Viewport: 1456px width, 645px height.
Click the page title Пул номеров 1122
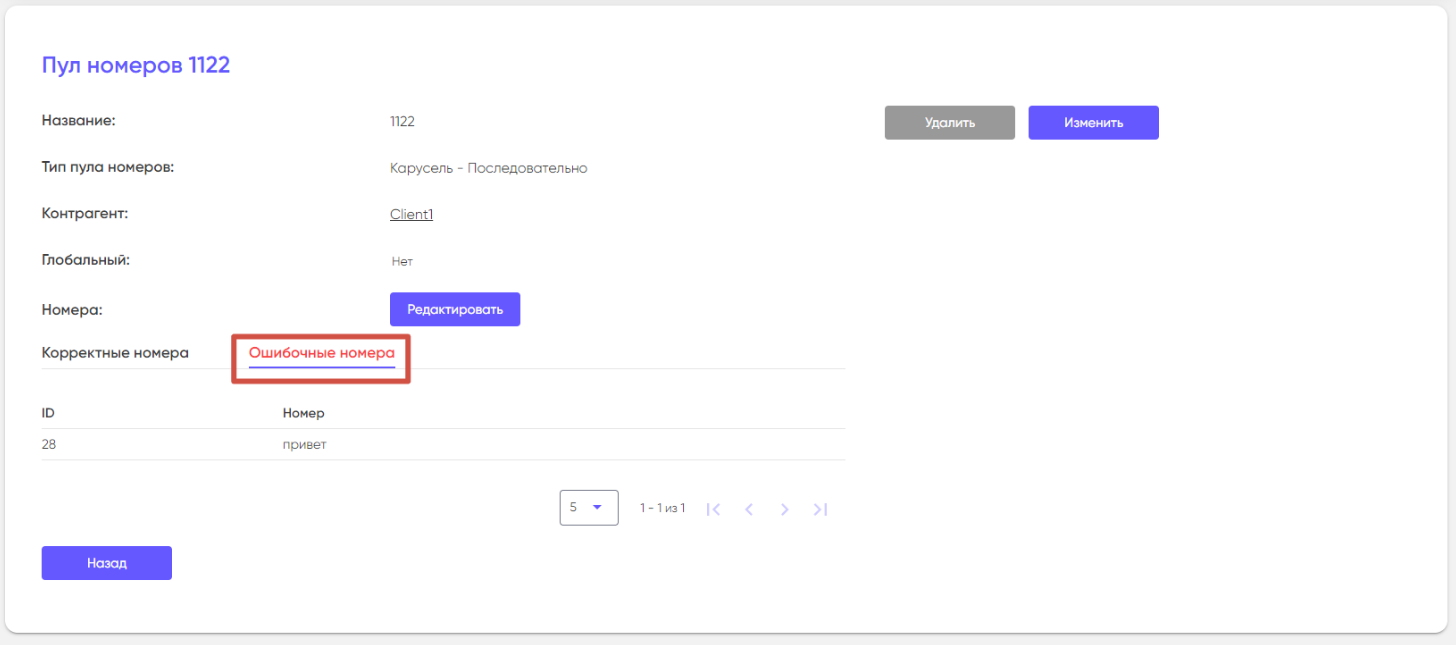click(136, 66)
